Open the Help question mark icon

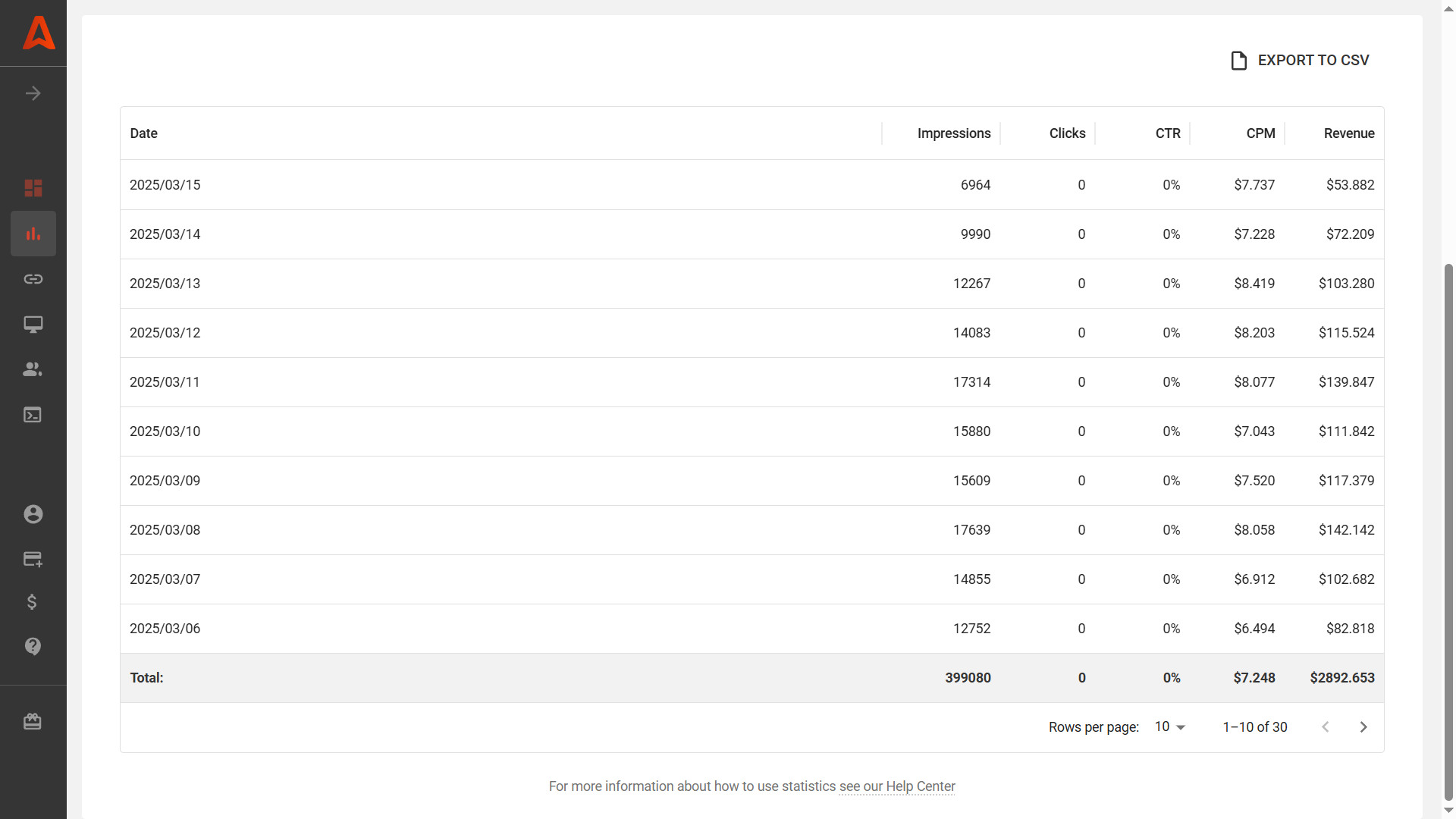coord(33,647)
